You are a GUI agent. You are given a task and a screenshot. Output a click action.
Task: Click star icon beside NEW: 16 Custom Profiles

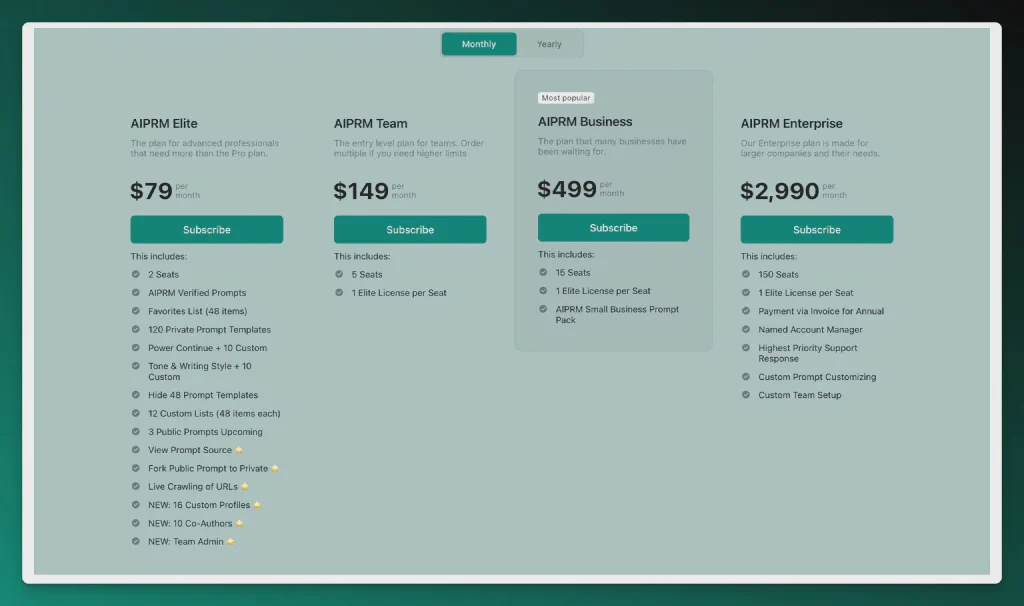point(257,505)
